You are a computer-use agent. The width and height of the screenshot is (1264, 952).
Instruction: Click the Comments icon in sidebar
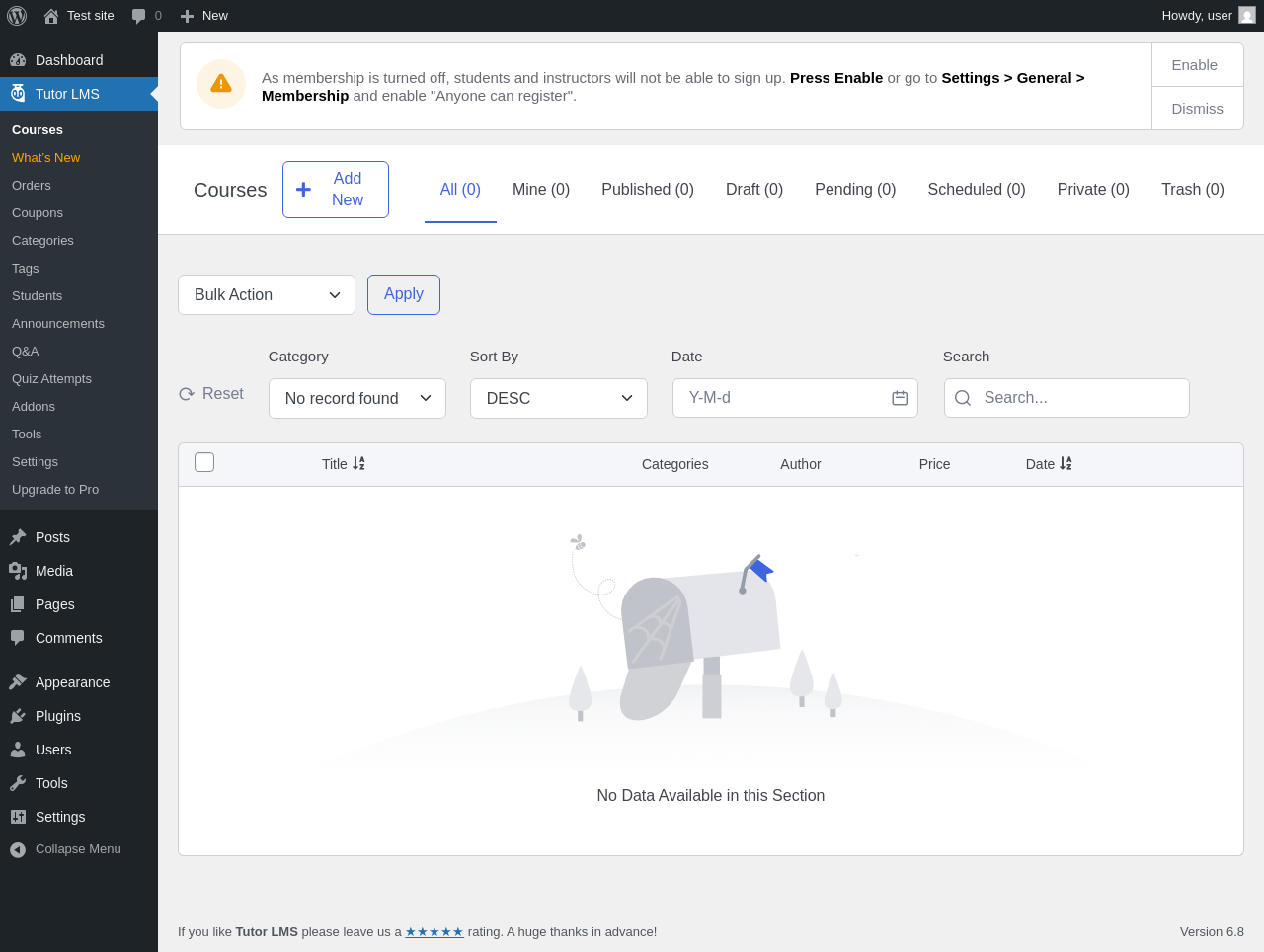point(18,638)
